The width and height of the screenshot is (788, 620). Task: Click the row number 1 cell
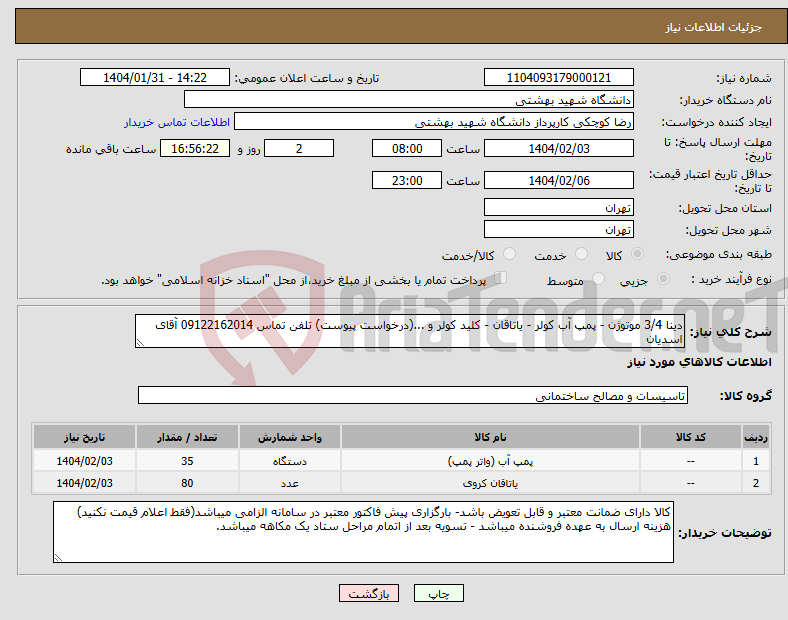[756, 461]
